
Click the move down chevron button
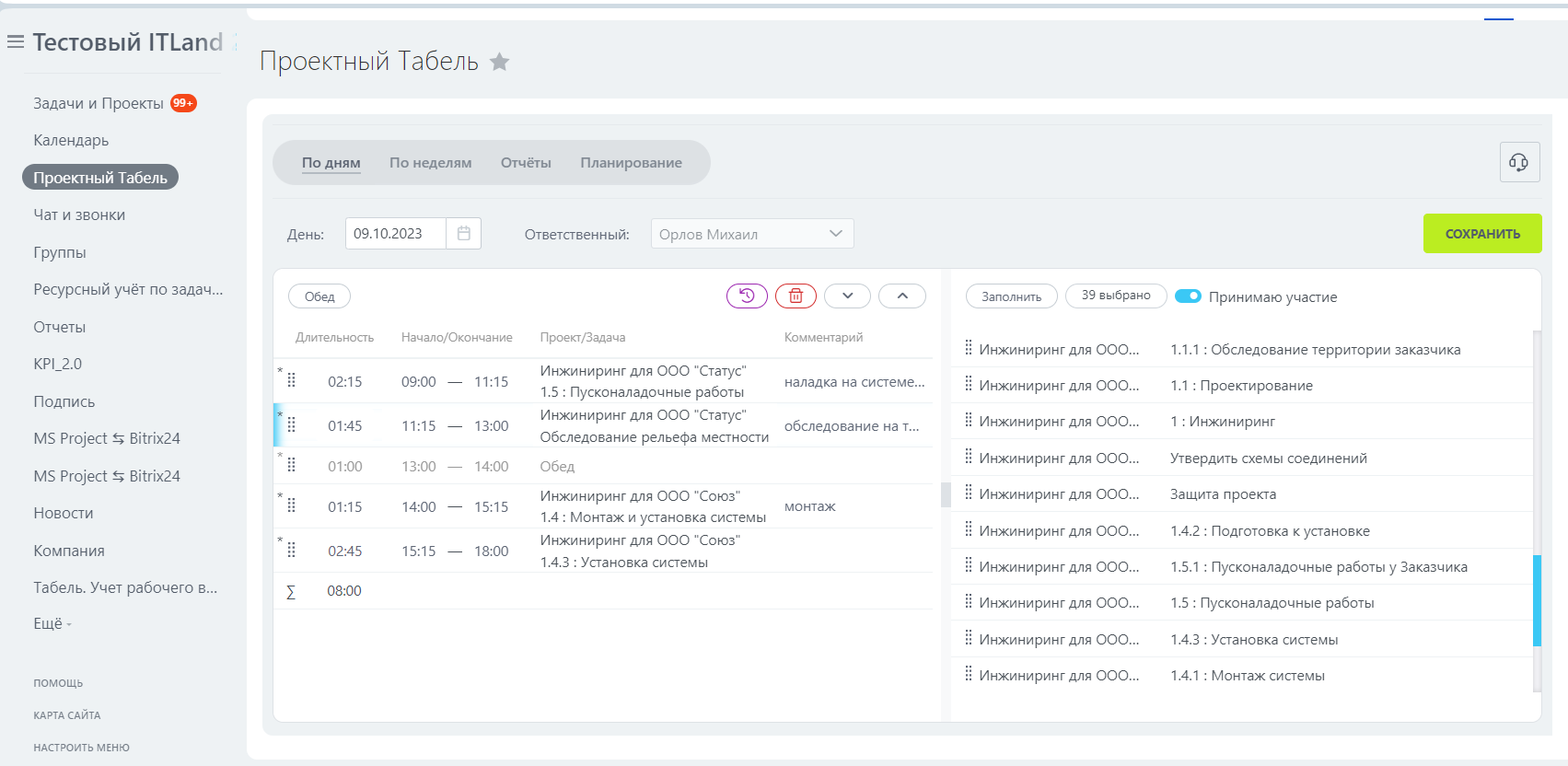click(x=848, y=296)
